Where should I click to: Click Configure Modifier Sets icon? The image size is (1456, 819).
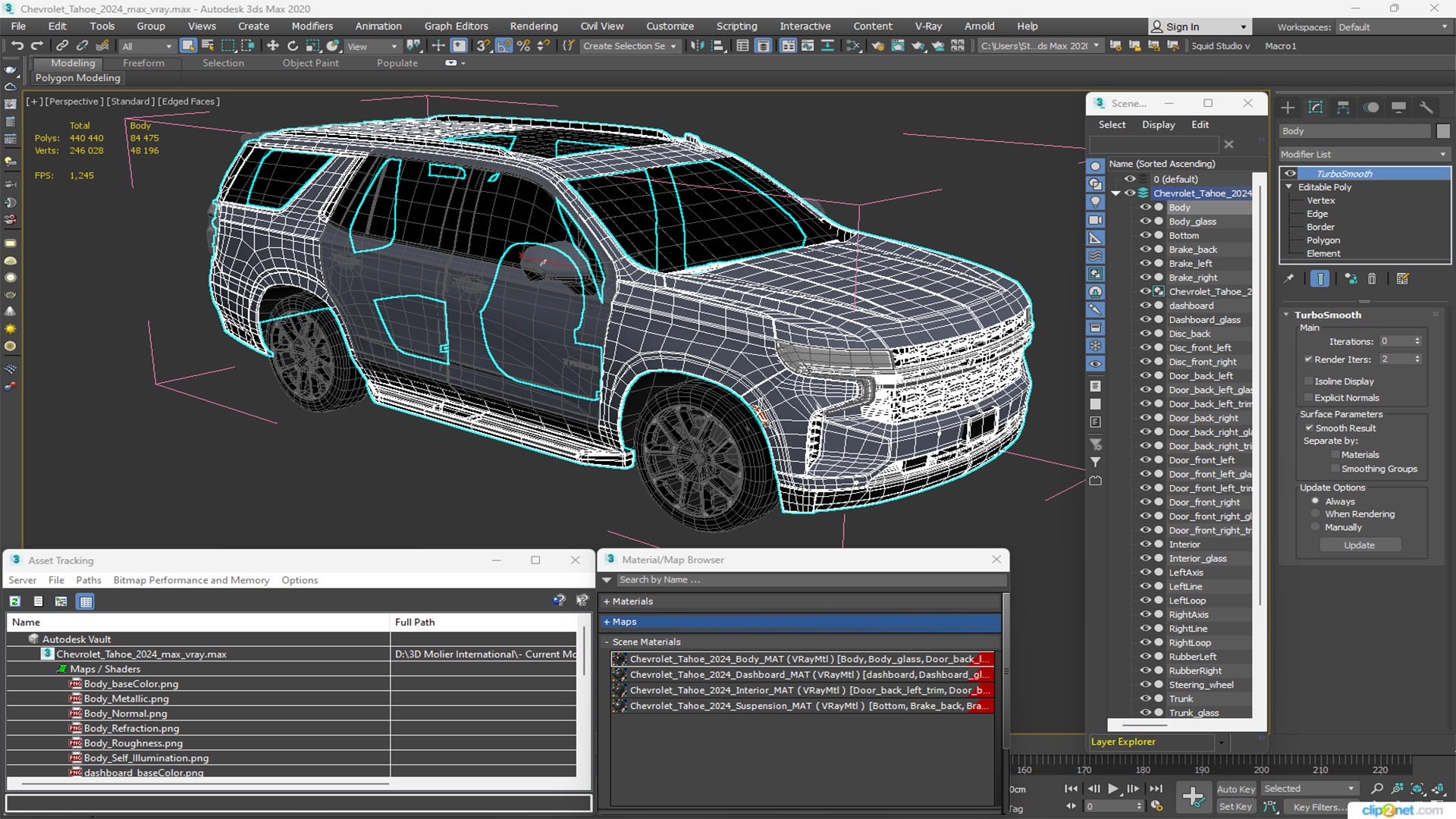1402,279
